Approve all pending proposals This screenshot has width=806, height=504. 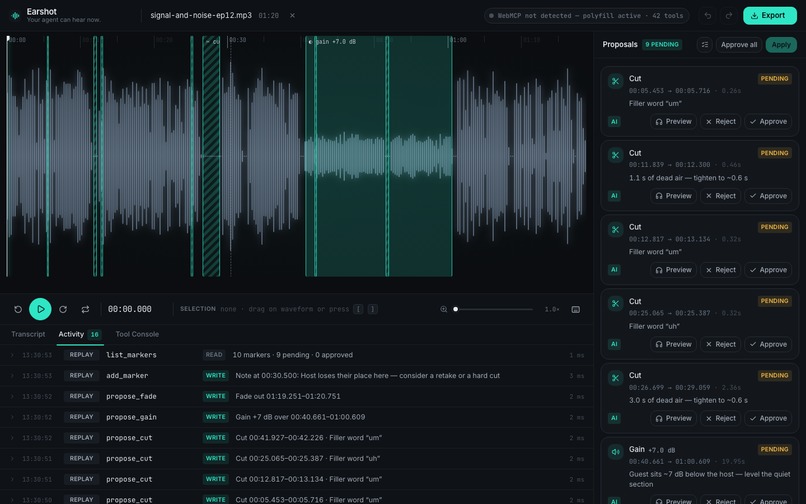click(x=739, y=45)
